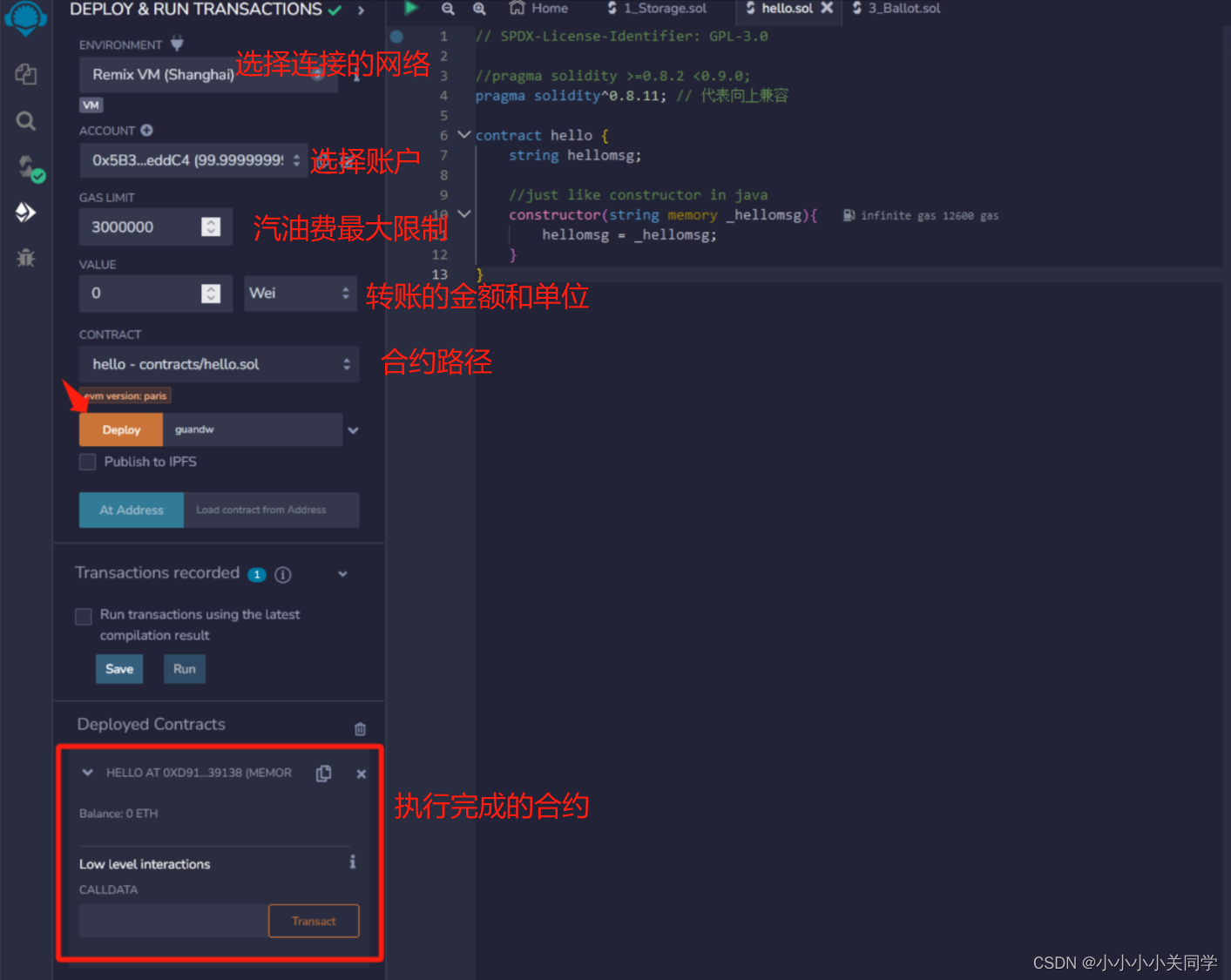This screenshot has width=1231, height=980.
Task: Fold the contract hello code block
Action: pyautogui.click(x=464, y=135)
